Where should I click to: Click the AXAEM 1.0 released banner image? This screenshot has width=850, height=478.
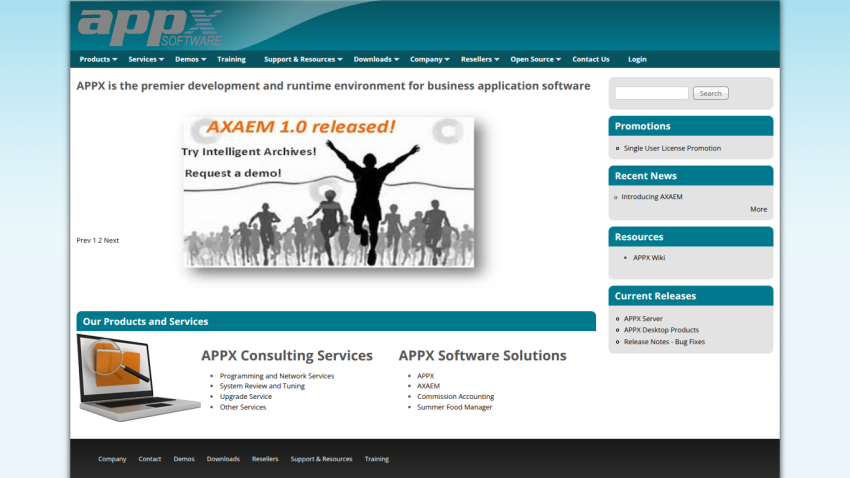[329, 192]
